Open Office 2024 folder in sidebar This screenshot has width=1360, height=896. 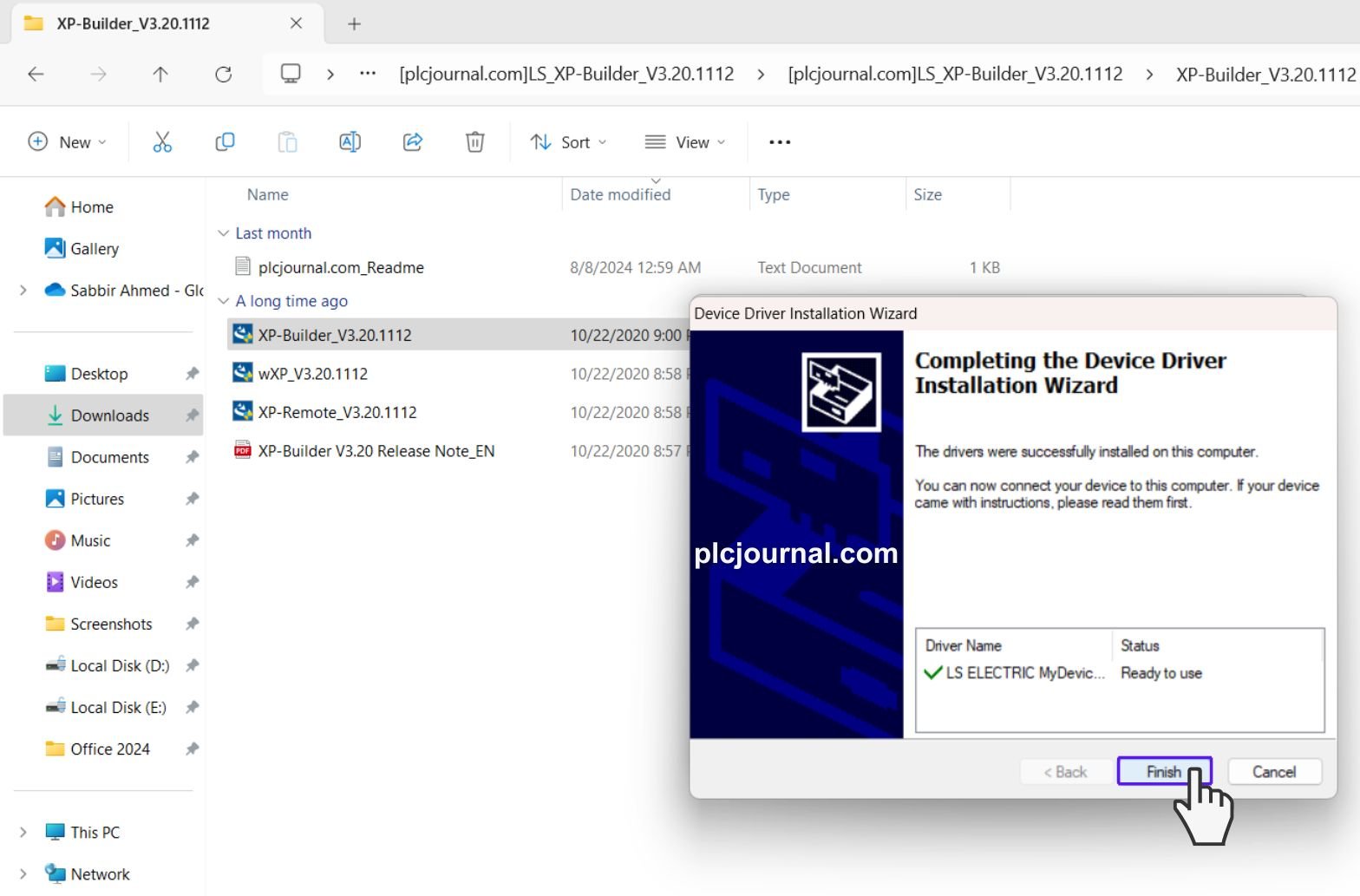110,749
